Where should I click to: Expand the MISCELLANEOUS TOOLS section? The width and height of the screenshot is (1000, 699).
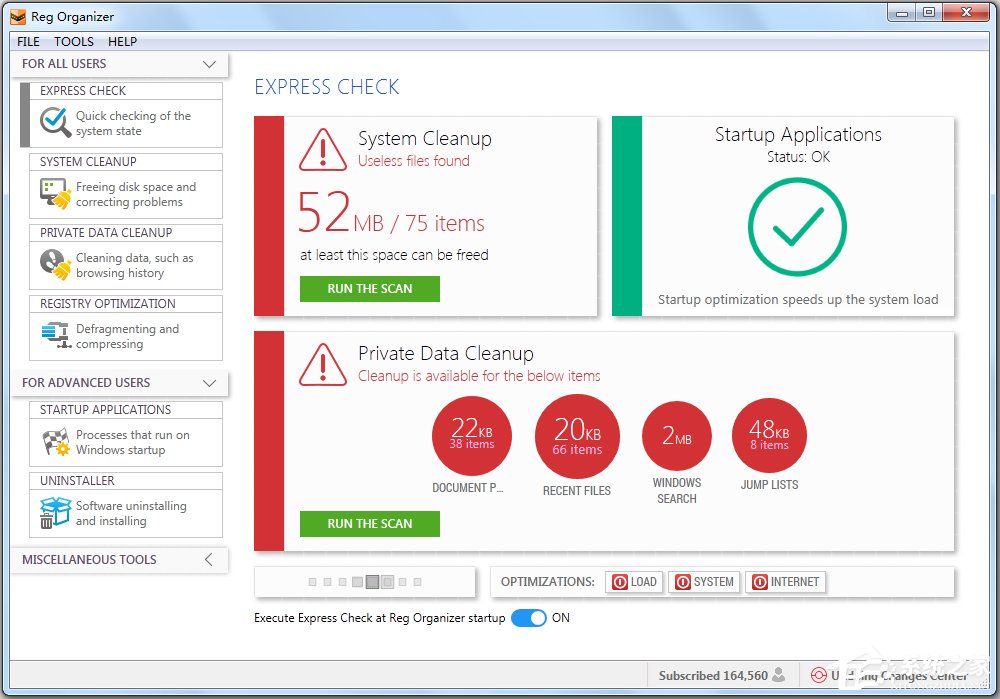(120, 559)
